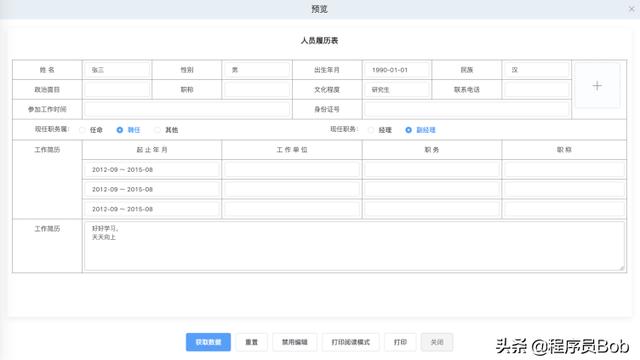Open the third row's 起止年月 date range

(x=152, y=209)
